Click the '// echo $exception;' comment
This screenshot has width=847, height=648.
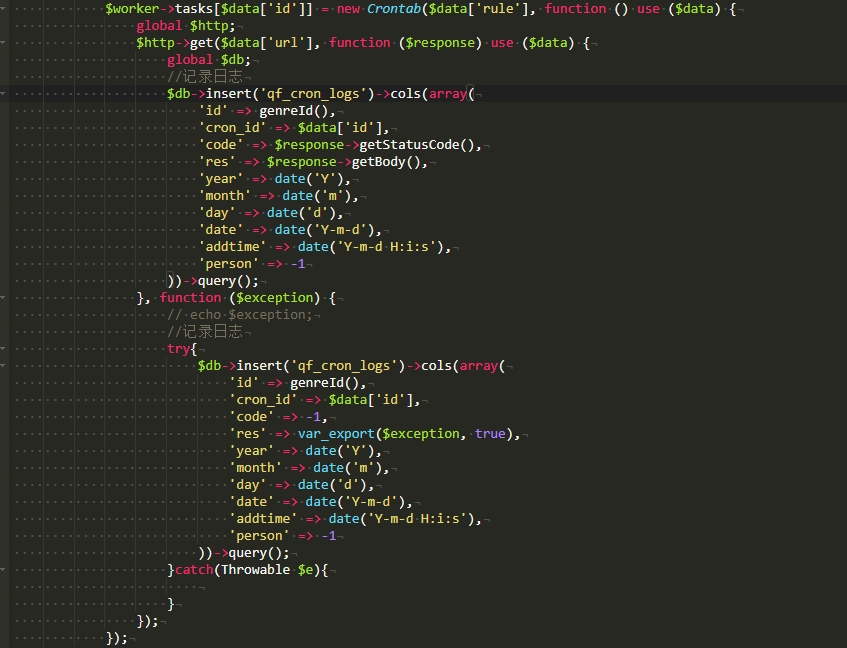(x=240, y=314)
